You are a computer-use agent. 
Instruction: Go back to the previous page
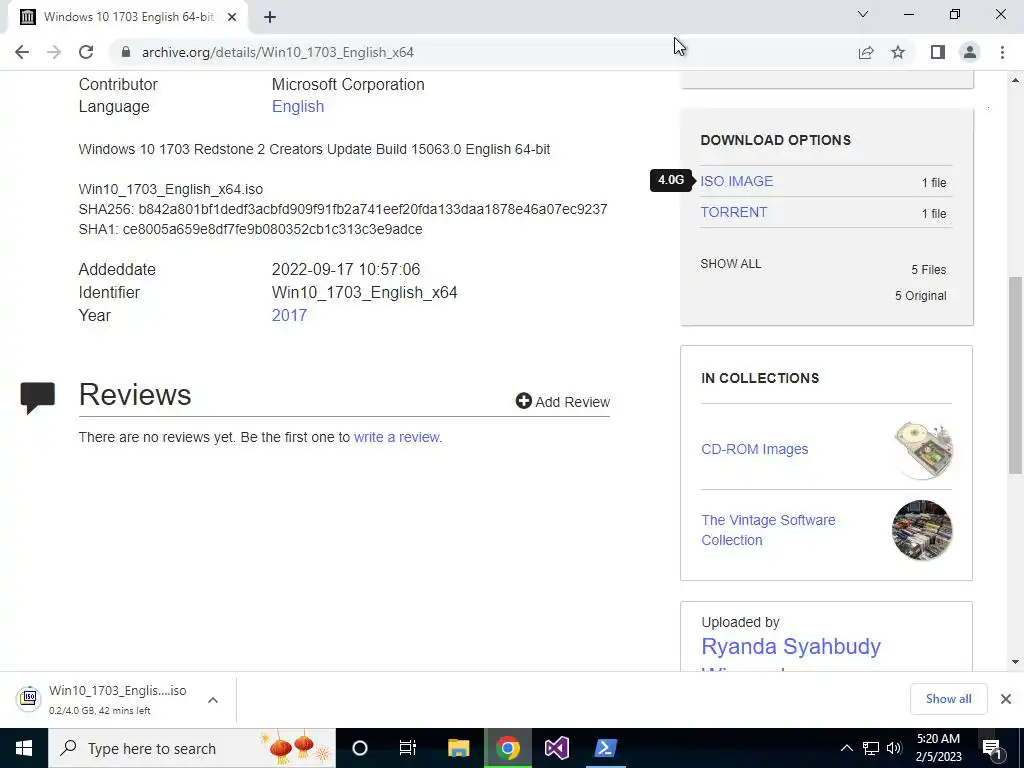pos(22,52)
